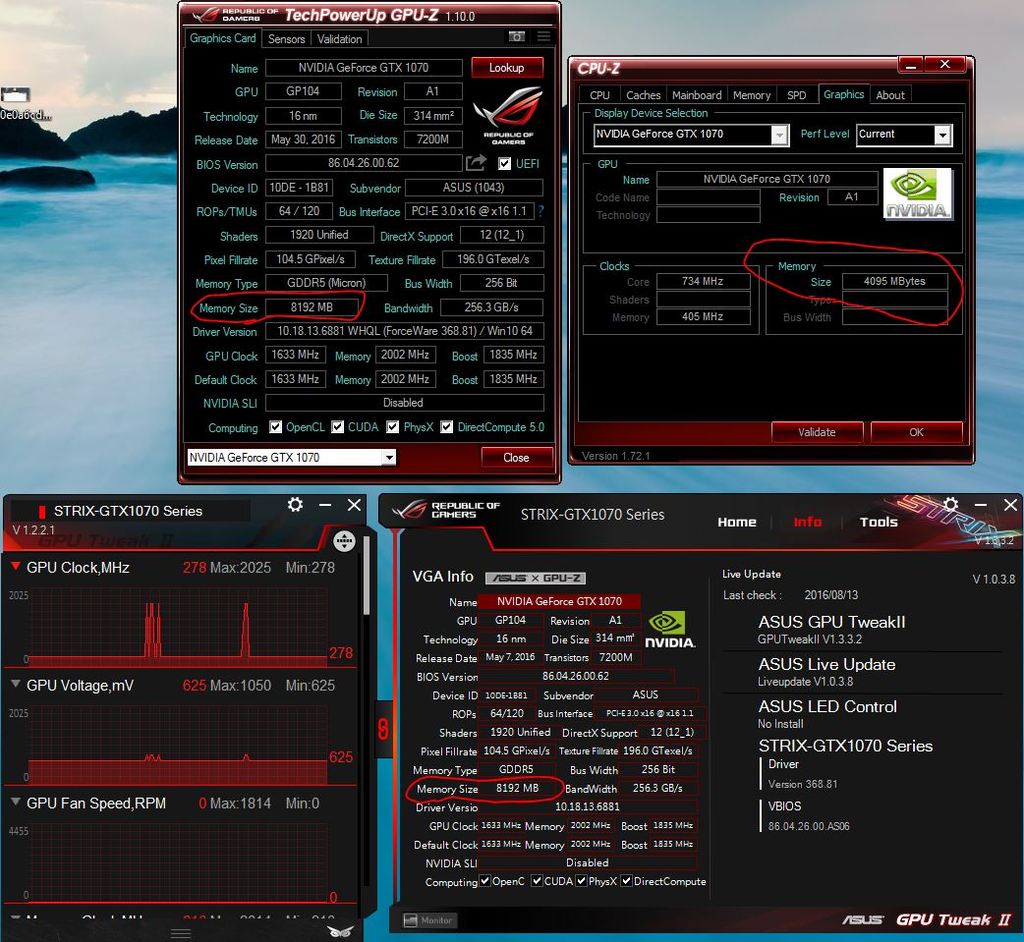The image size is (1024, 942).
Task: Click the red link icon between GPU Tweak panels
Action: [383, 729]
